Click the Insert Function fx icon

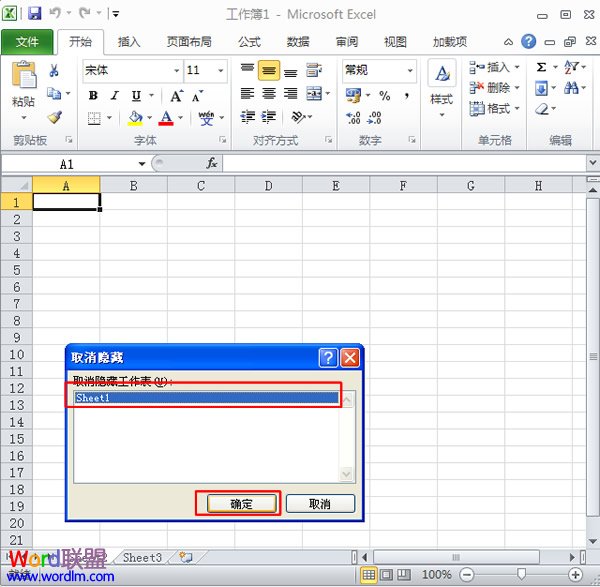click(212, 163)
